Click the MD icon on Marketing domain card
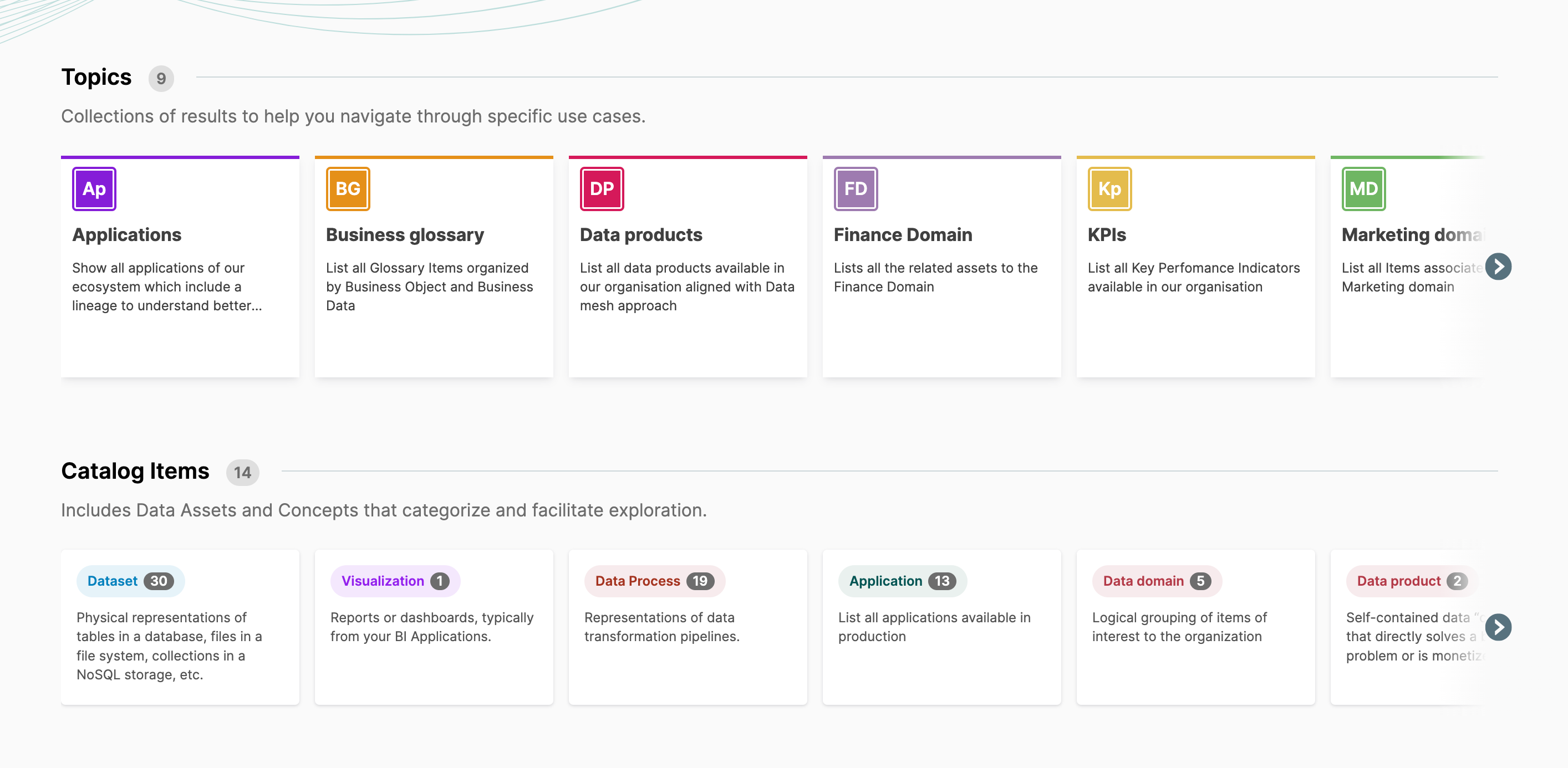 [1363, 188]
